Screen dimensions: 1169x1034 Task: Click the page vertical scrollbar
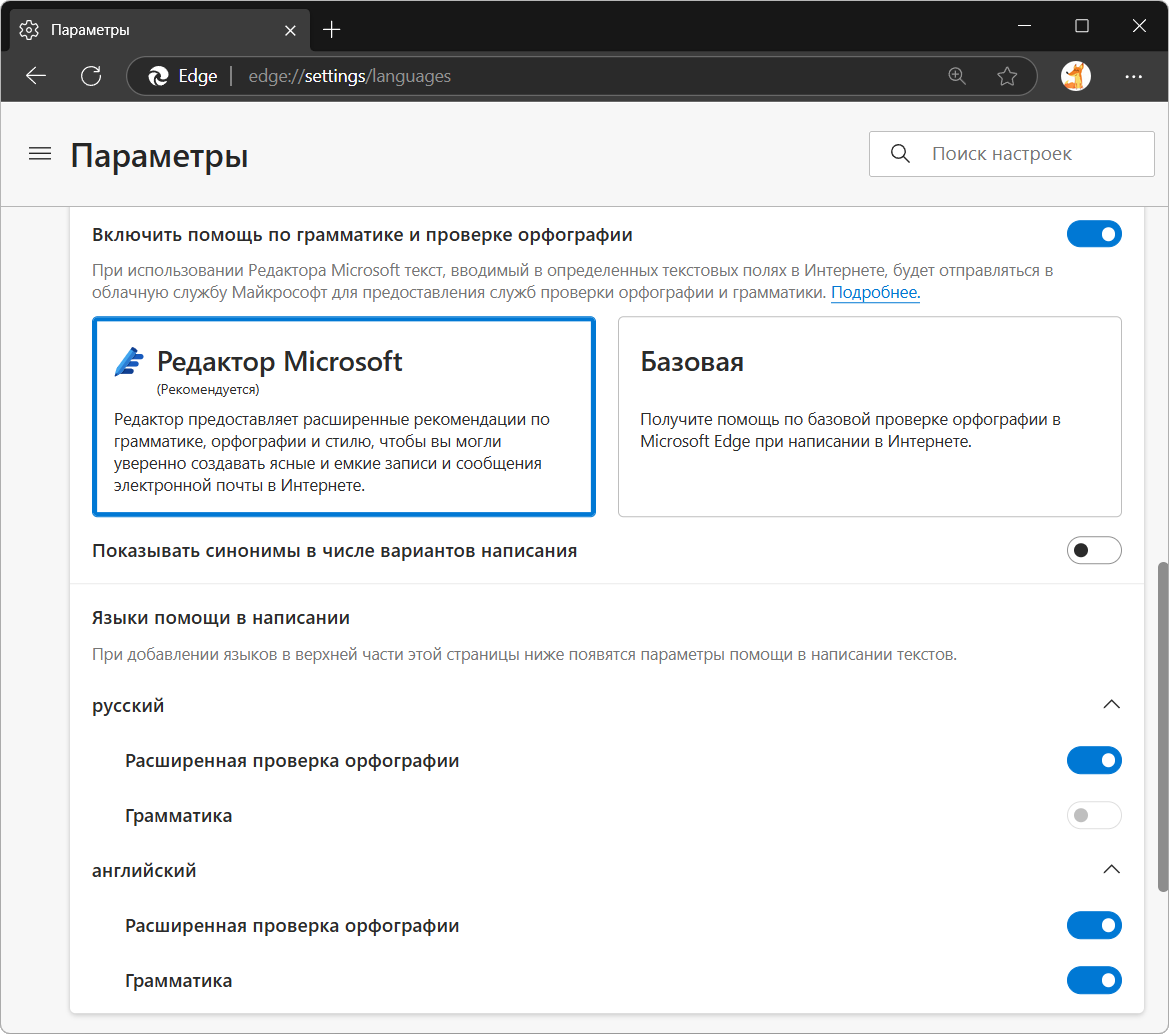tap(1162, 727)
